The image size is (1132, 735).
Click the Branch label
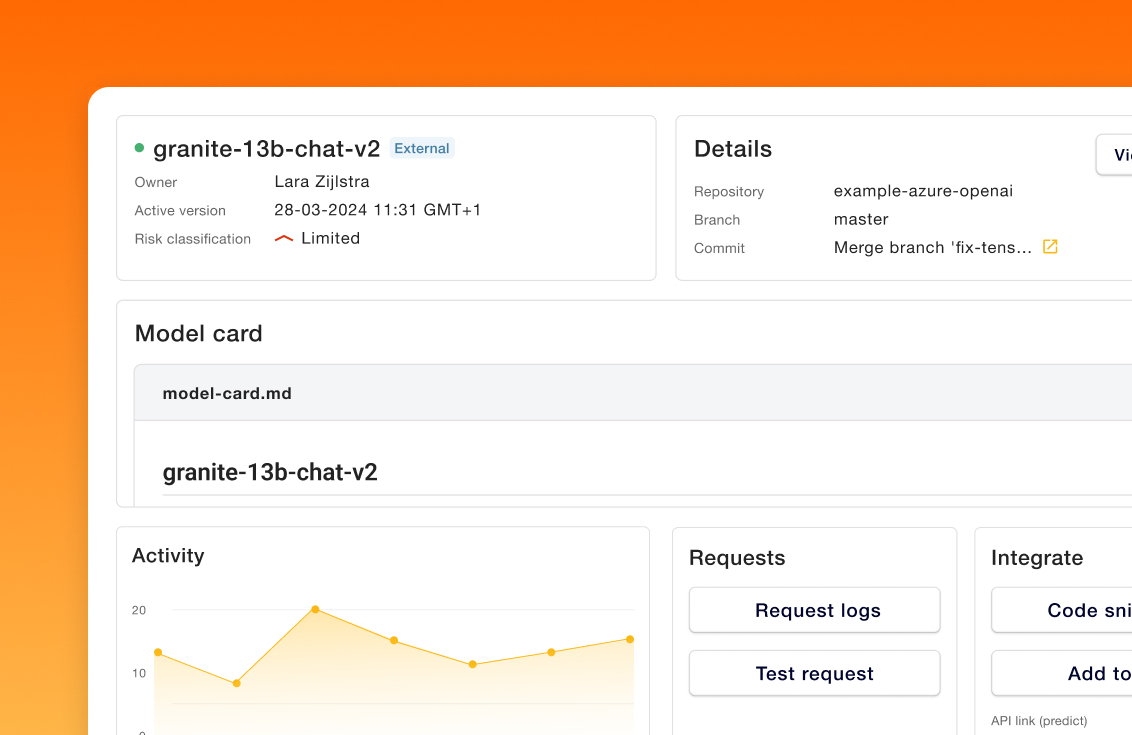coord(717,220)
